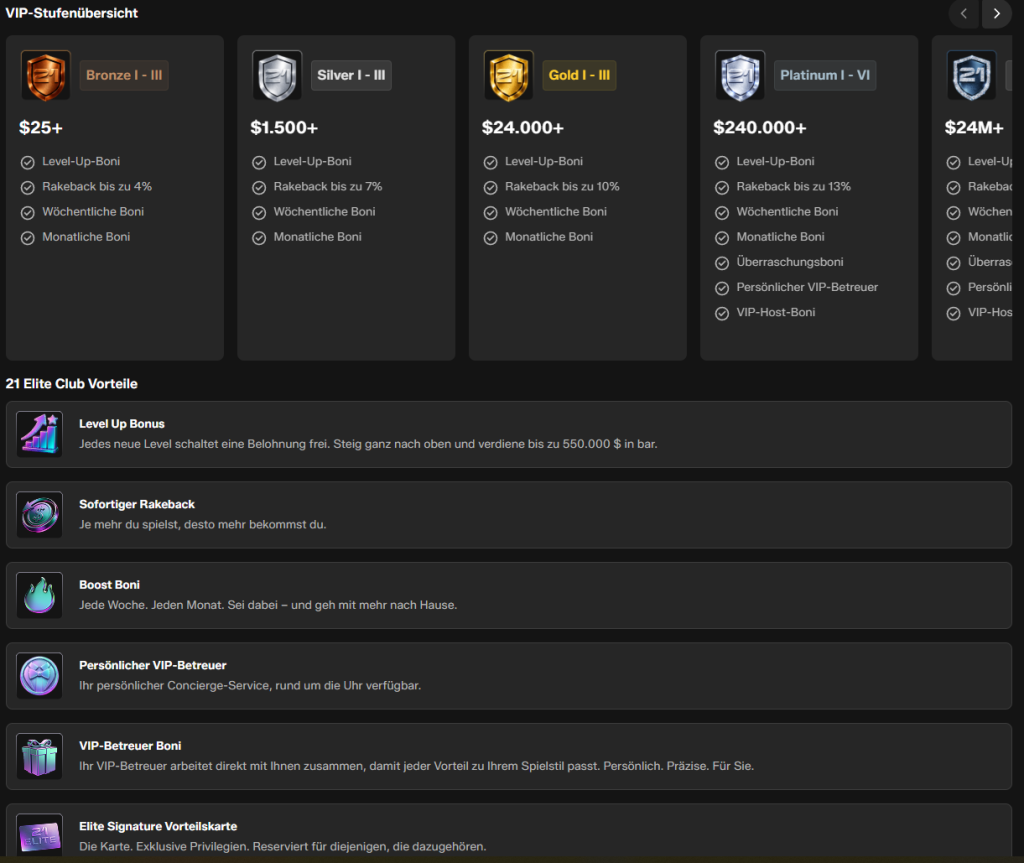Screen dimensions: 1024x863
Task: Click the '$240.000+' Platinum threshold amount
Action: tap(760, 127)
